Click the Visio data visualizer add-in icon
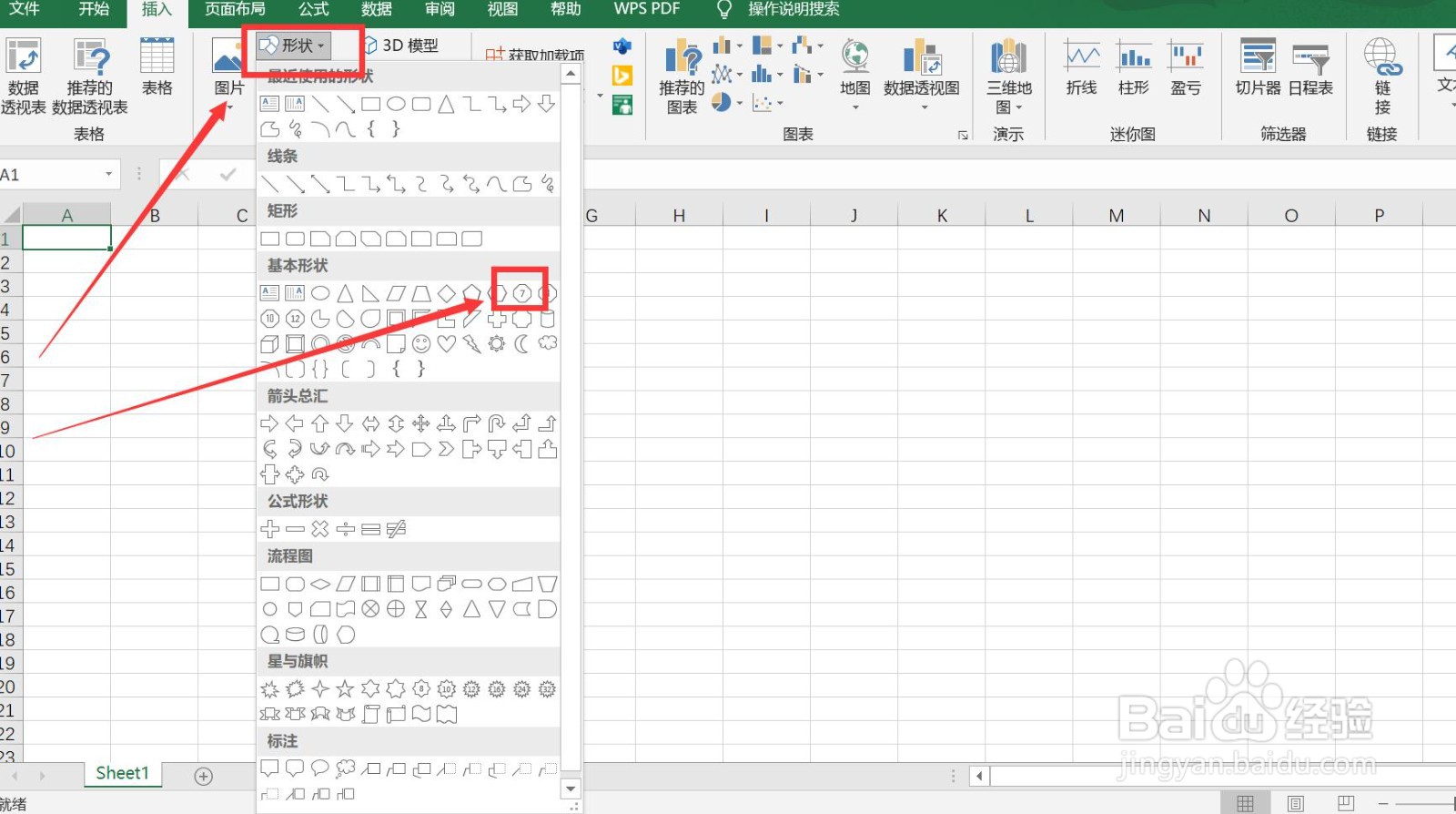This screenshot has width=1456, height=814. click(622, 46)
